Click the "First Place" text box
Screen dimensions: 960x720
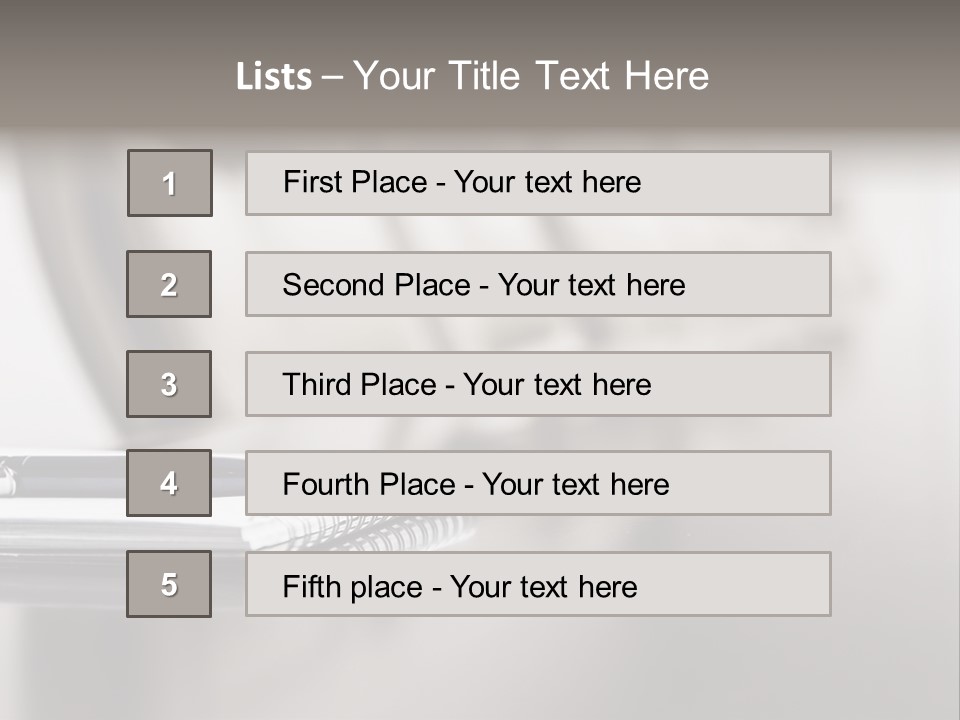(538, 183)
